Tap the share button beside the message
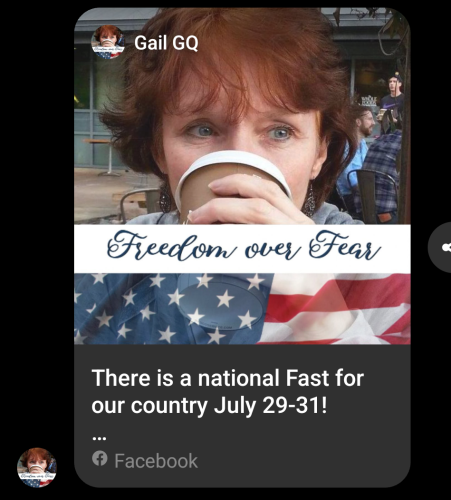451x500 pixels. [441, 248]
